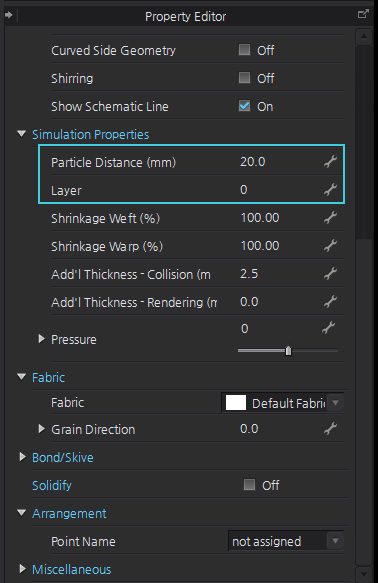Open the Default Fabric dropdown list
The image size is (378, 583).
[x=282, y=403]
